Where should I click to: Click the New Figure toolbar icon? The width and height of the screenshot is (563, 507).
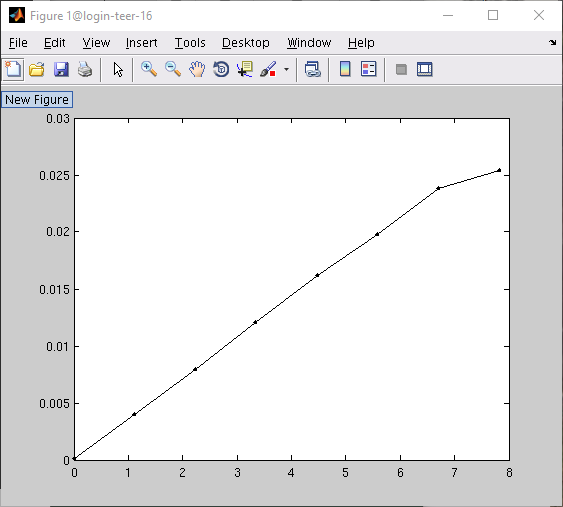(x=13, y=69)
